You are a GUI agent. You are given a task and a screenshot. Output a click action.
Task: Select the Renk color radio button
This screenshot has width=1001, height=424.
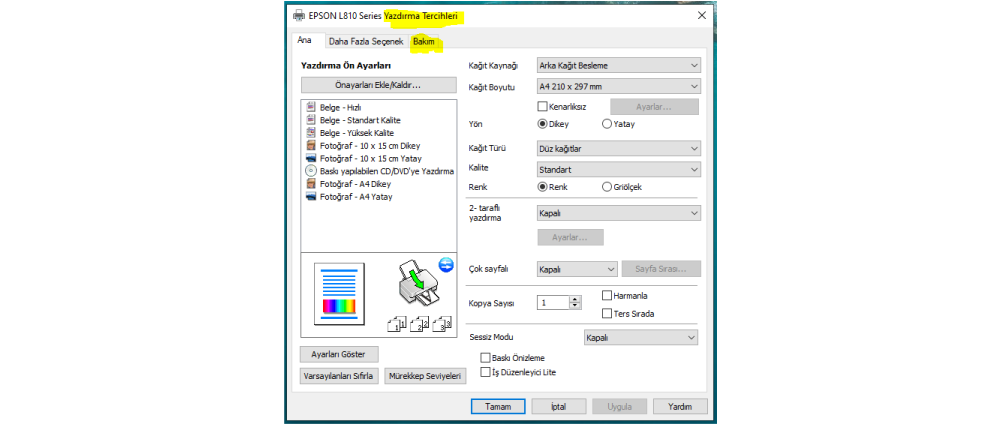tap(543, 187)
